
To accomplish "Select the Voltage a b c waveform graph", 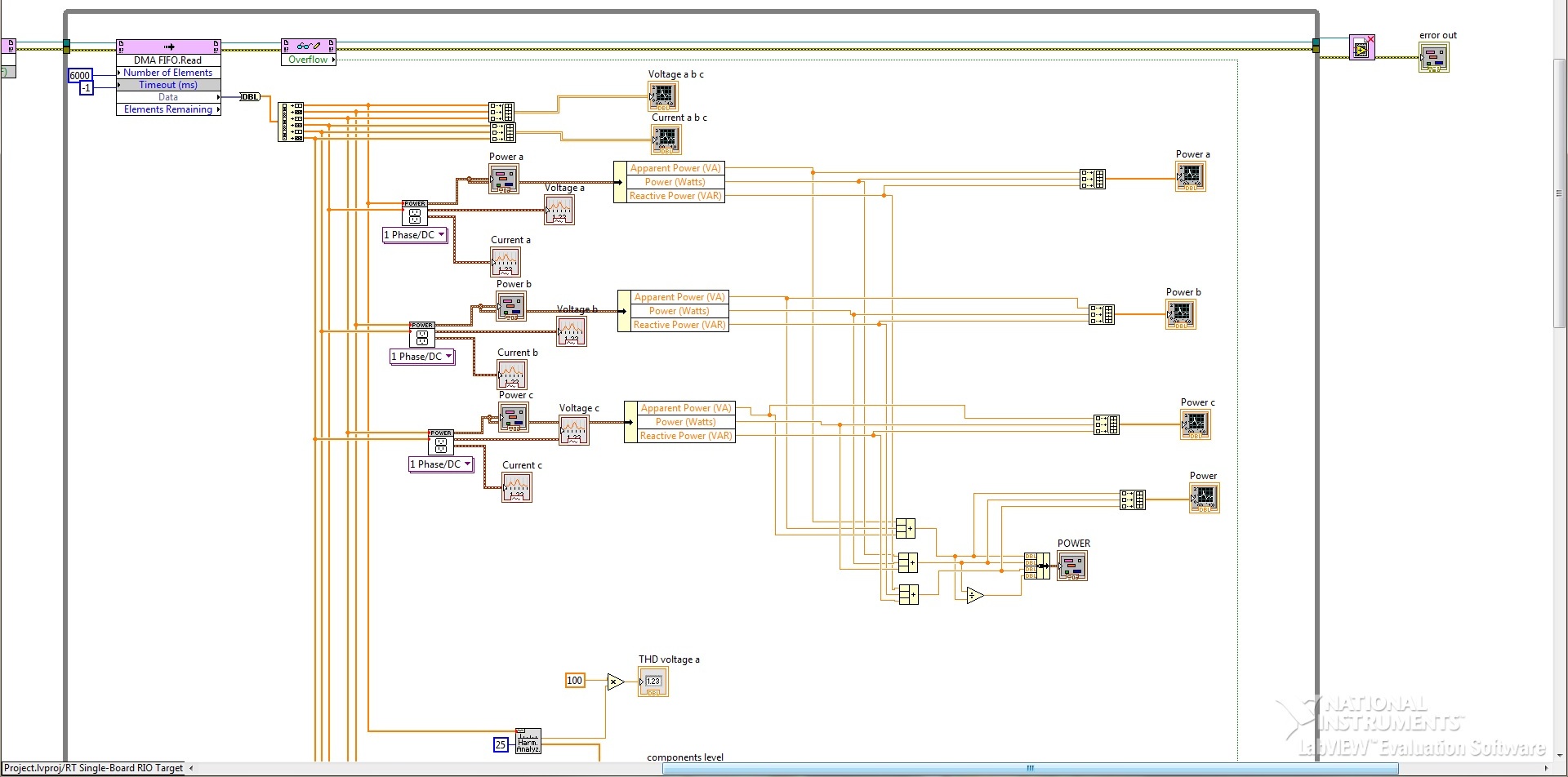I will tap(663, 97).
